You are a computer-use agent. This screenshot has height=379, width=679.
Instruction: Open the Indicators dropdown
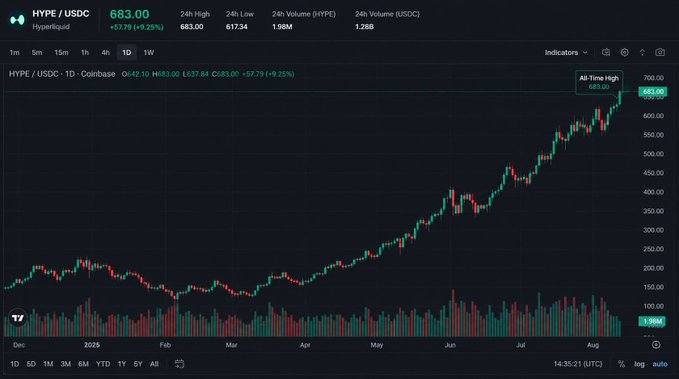tap(566, 52)
